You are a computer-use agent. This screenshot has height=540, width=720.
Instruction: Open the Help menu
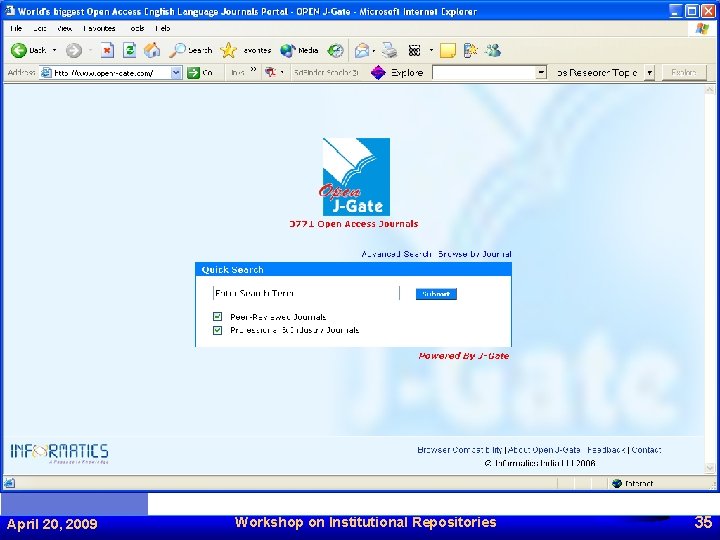coord(163,28)
